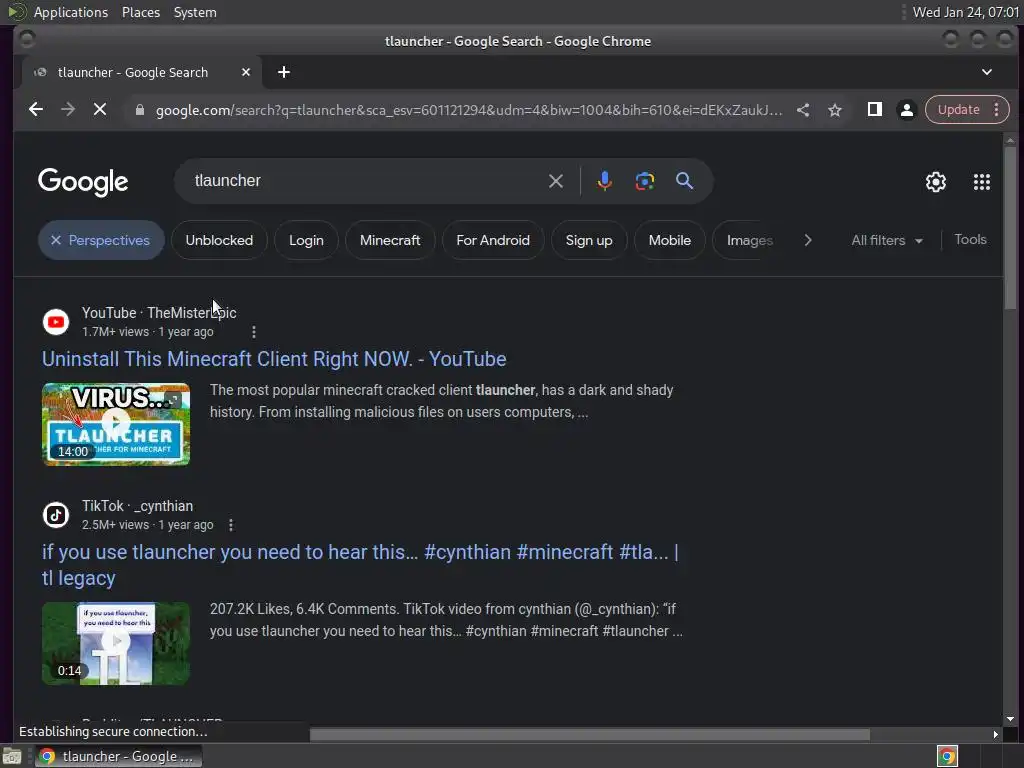Image resolution: width=1024 pixels, height=768 pixels.
Task: Open Google quick settings gear
Action: (x=936, y=182)
